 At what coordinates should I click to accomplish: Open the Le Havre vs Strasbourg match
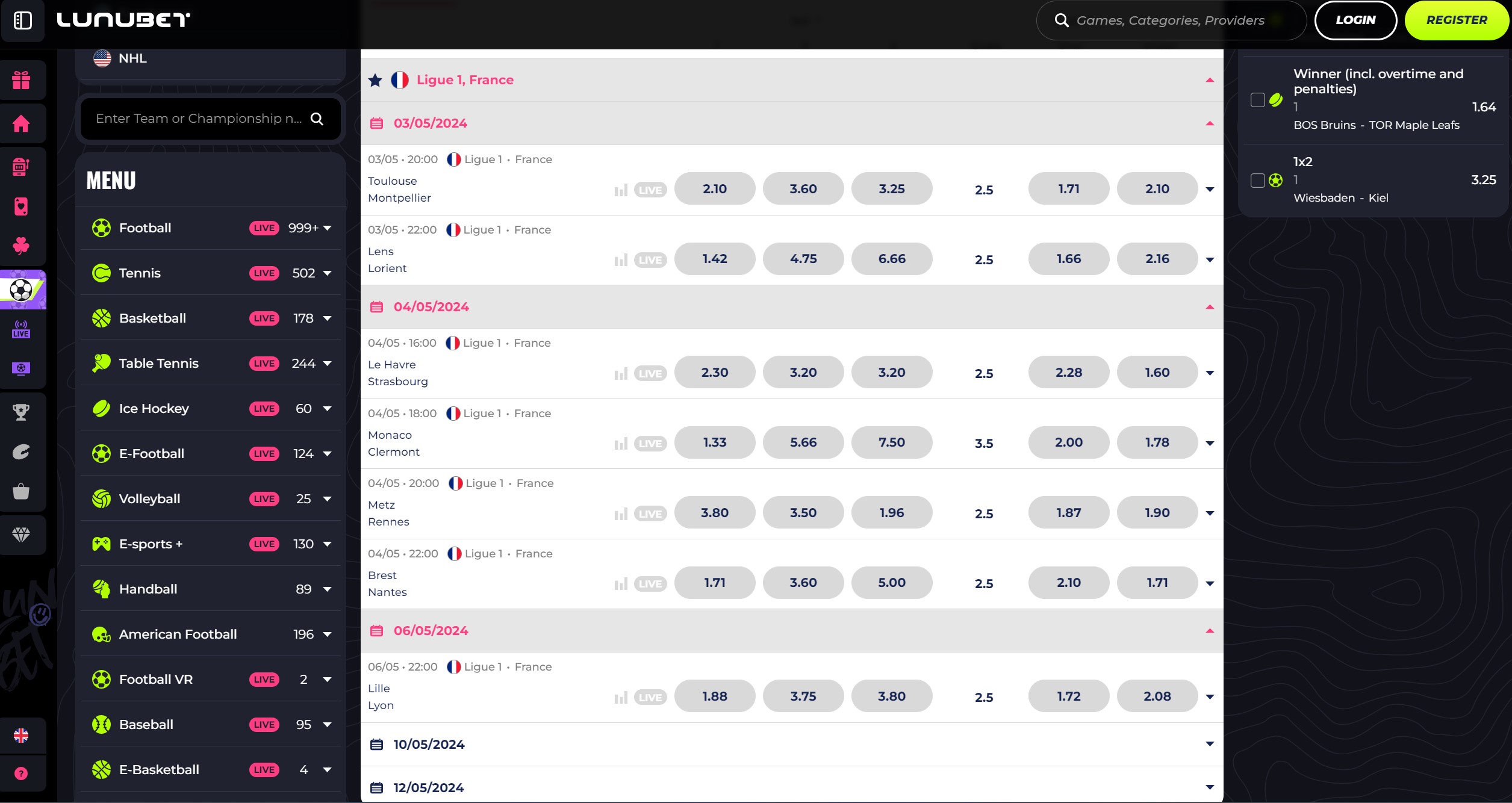[398, 373]
